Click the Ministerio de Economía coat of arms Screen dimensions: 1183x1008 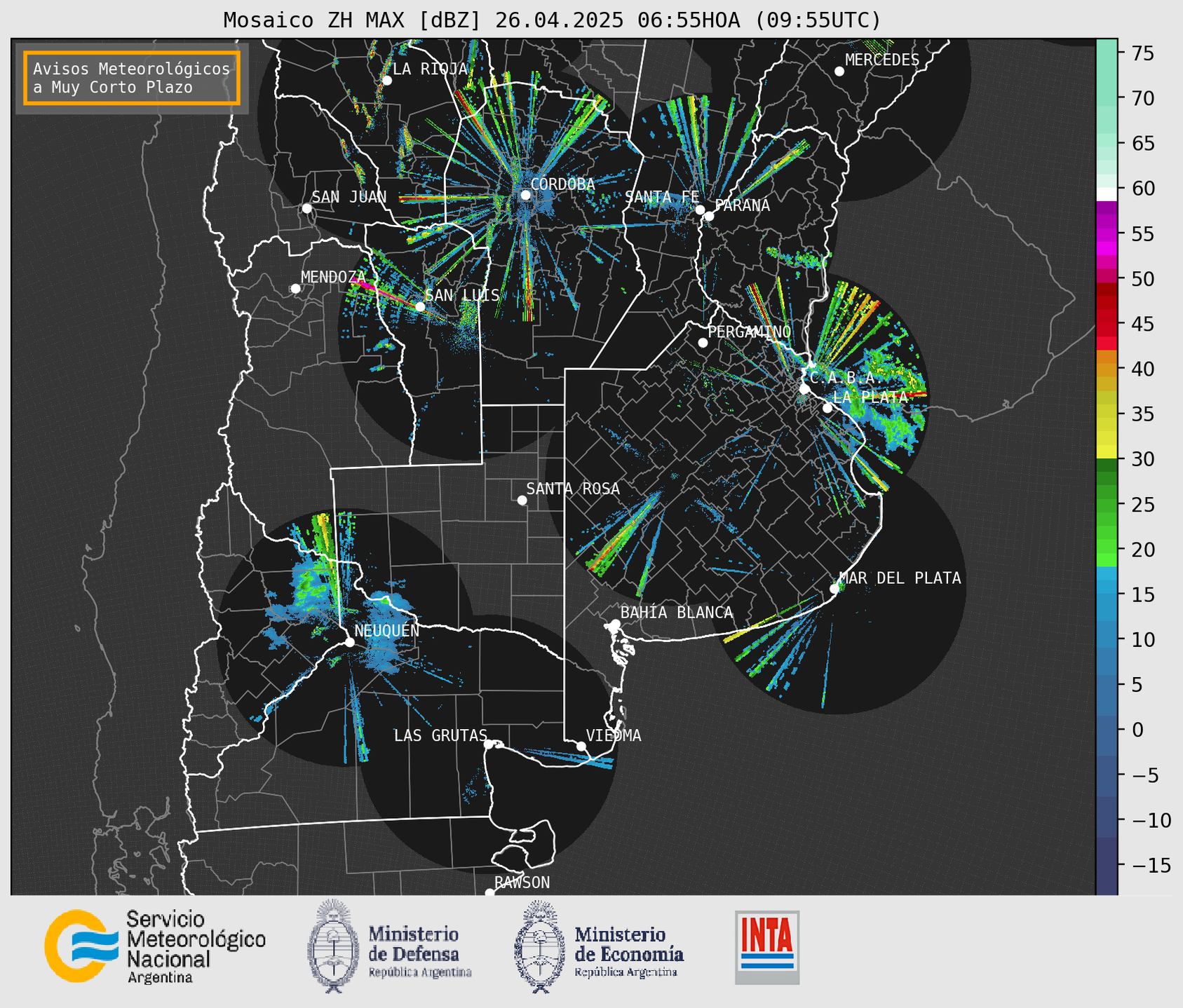click(539, 946)
